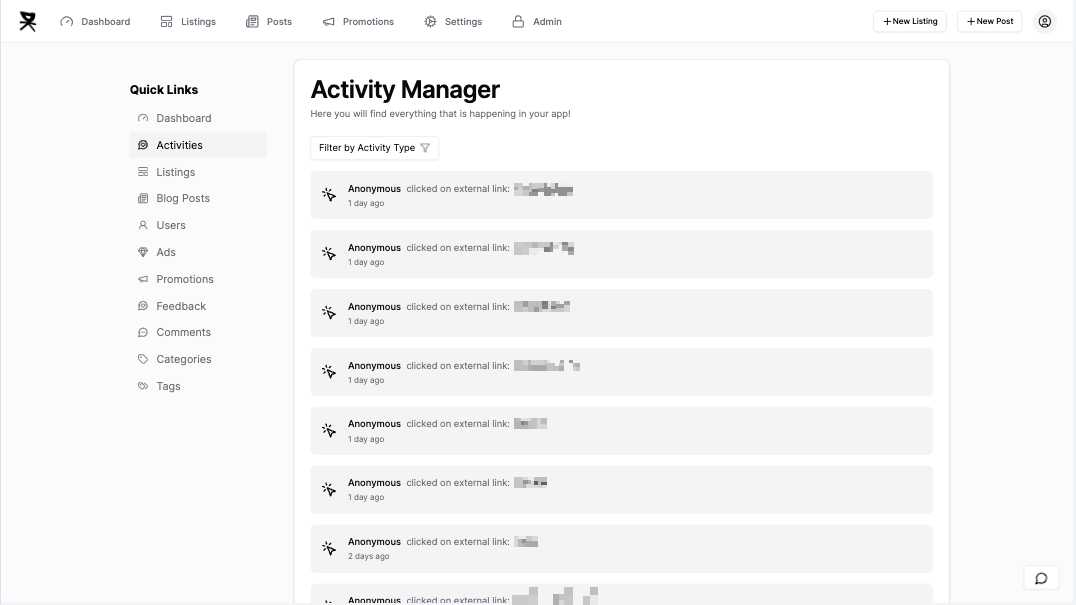1076x605 pixels.
Task: Click the gauge icon in top navigation
Action: click(x=67, y=21)
